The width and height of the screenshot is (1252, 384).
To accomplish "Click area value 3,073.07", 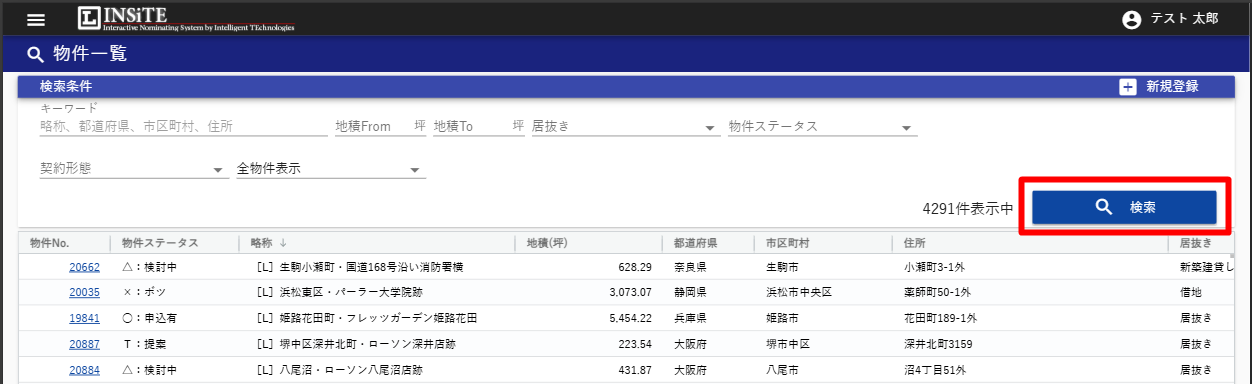I will coord(630,293).
